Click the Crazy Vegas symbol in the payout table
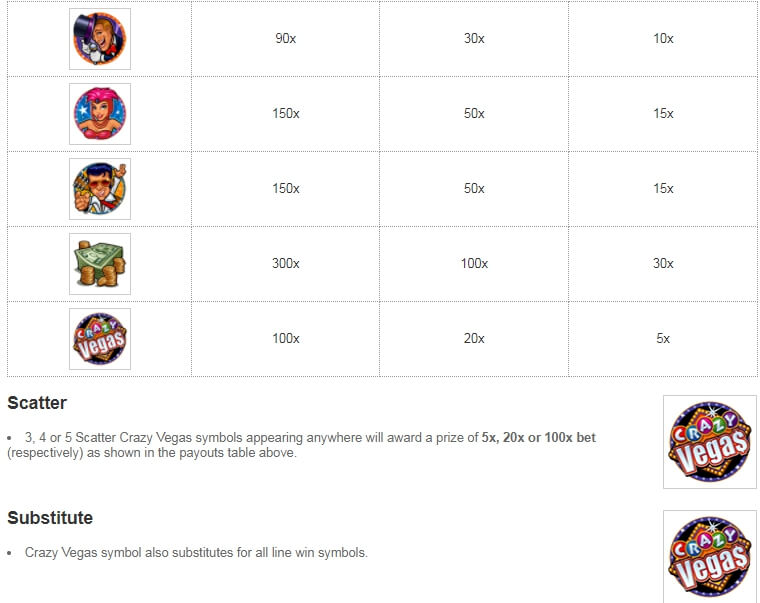Image resolution: width=760 pixels, height=603 pixels. point(99,339)
